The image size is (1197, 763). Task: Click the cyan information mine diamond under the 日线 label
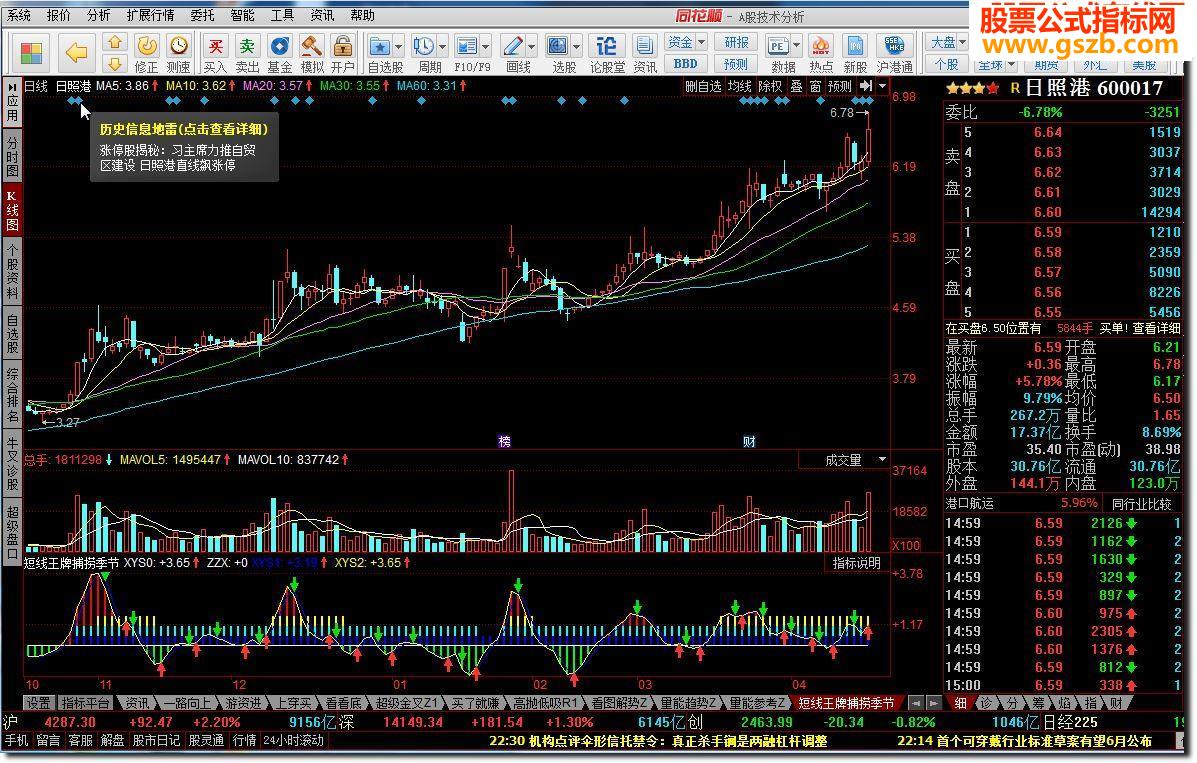tap(75, 100)
